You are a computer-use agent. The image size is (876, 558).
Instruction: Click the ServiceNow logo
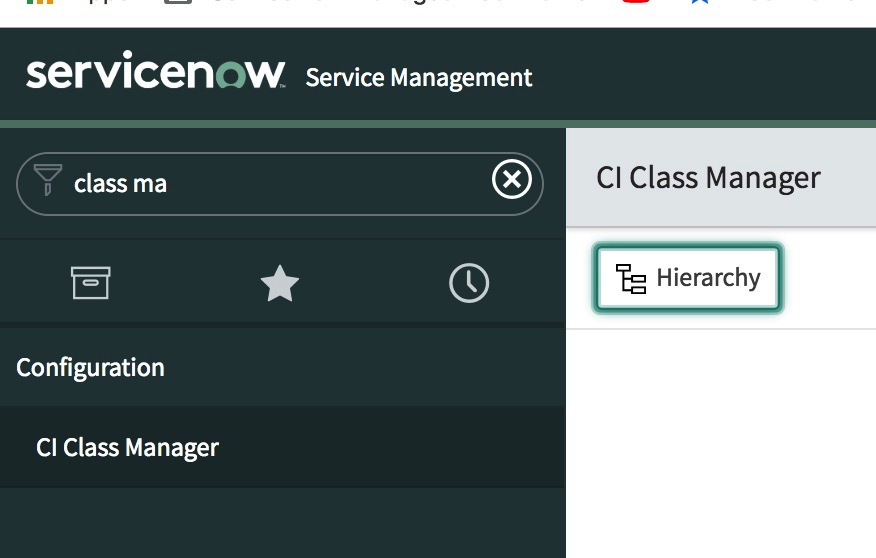click(156, 71)
